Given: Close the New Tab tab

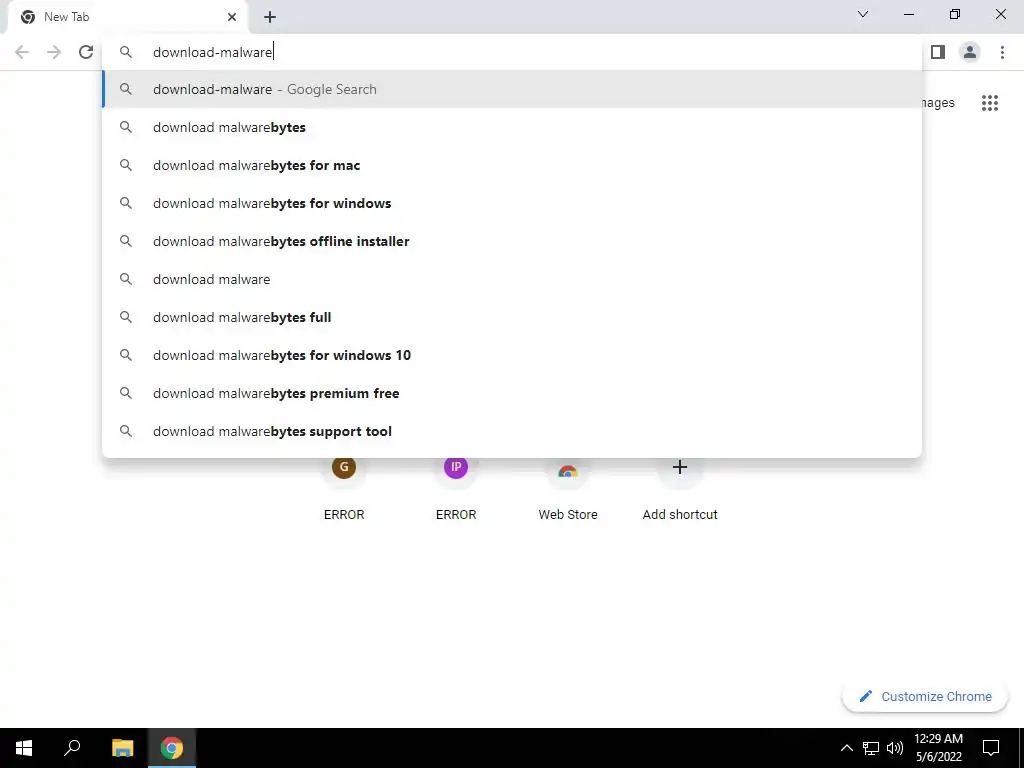Looking at the screenshot, I should tap(232, 18).
